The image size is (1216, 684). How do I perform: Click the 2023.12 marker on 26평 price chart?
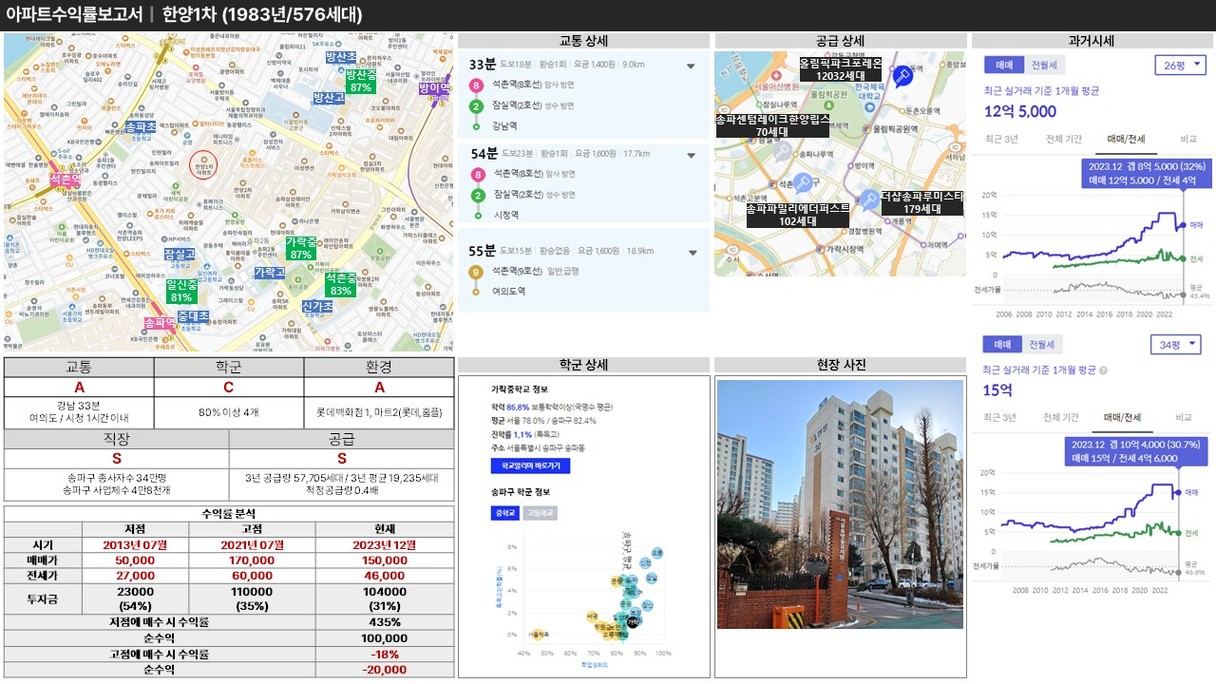[x=1184, y=226]
